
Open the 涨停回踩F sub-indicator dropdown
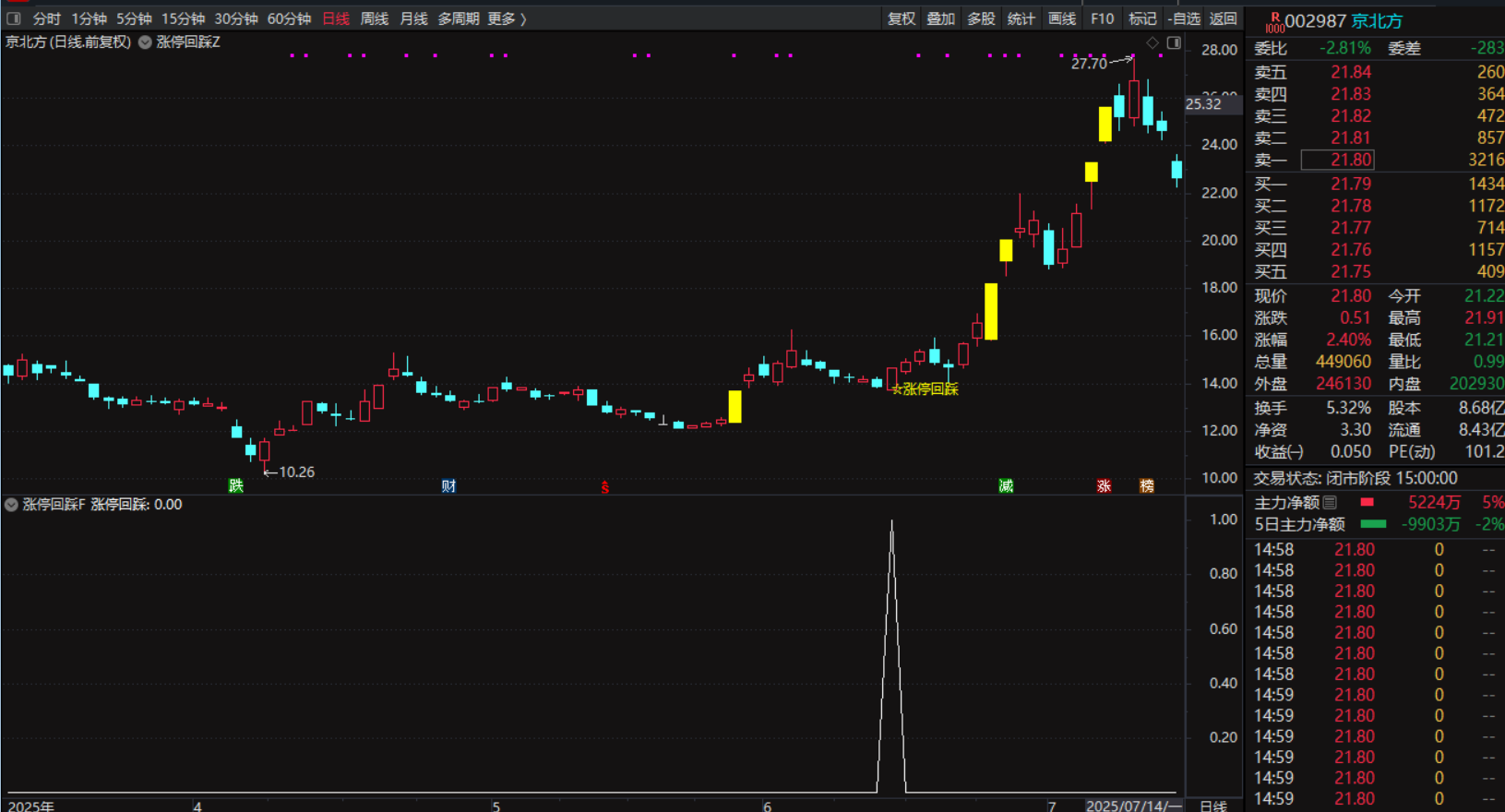pos(11,505)
